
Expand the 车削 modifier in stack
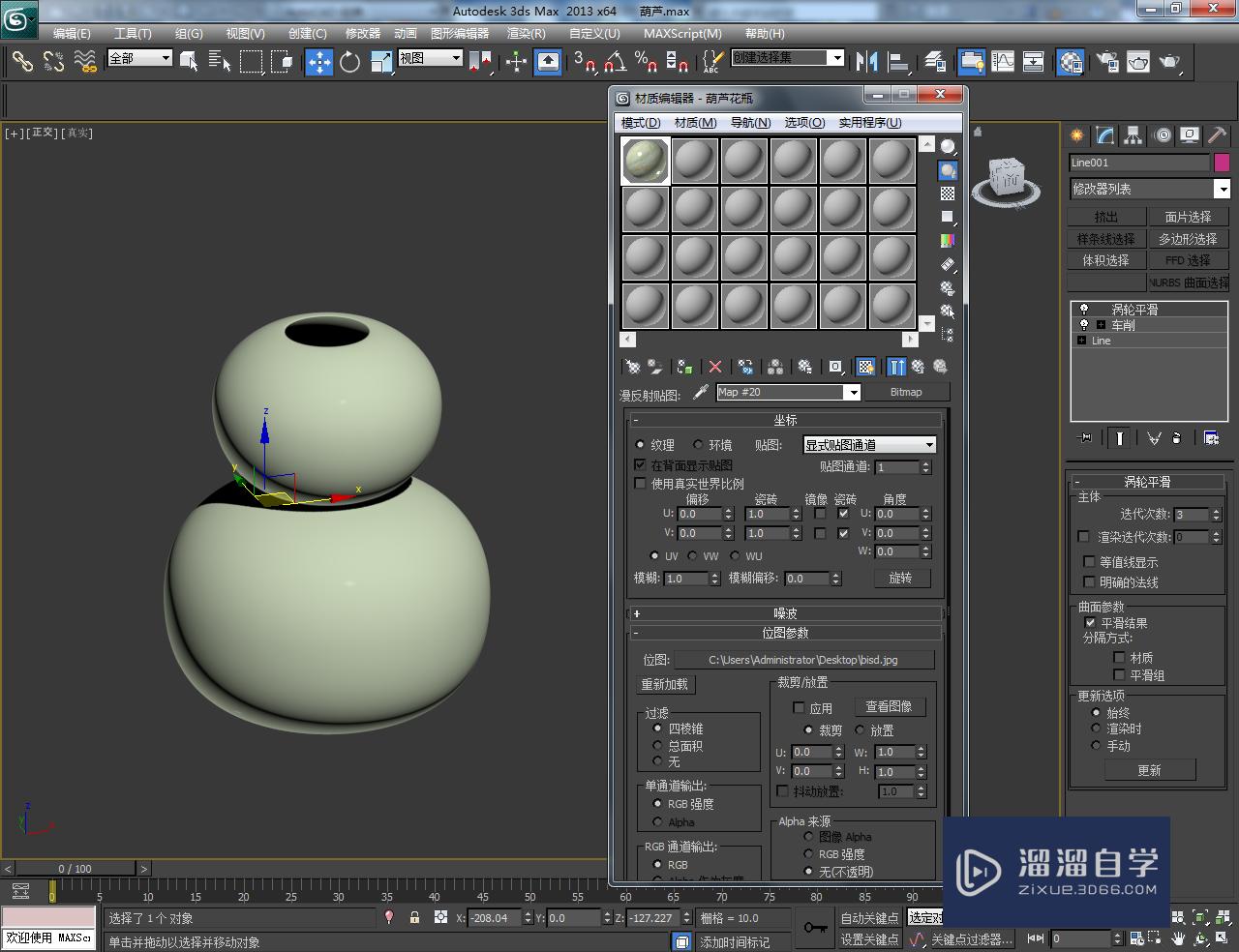1101,325
